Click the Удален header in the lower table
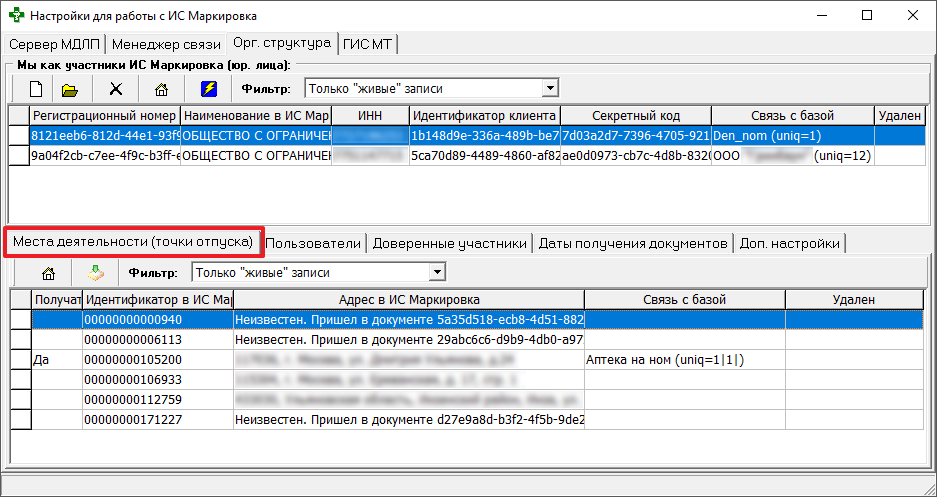The height and width of the screenshot is (497, 937). pos(854,300)
